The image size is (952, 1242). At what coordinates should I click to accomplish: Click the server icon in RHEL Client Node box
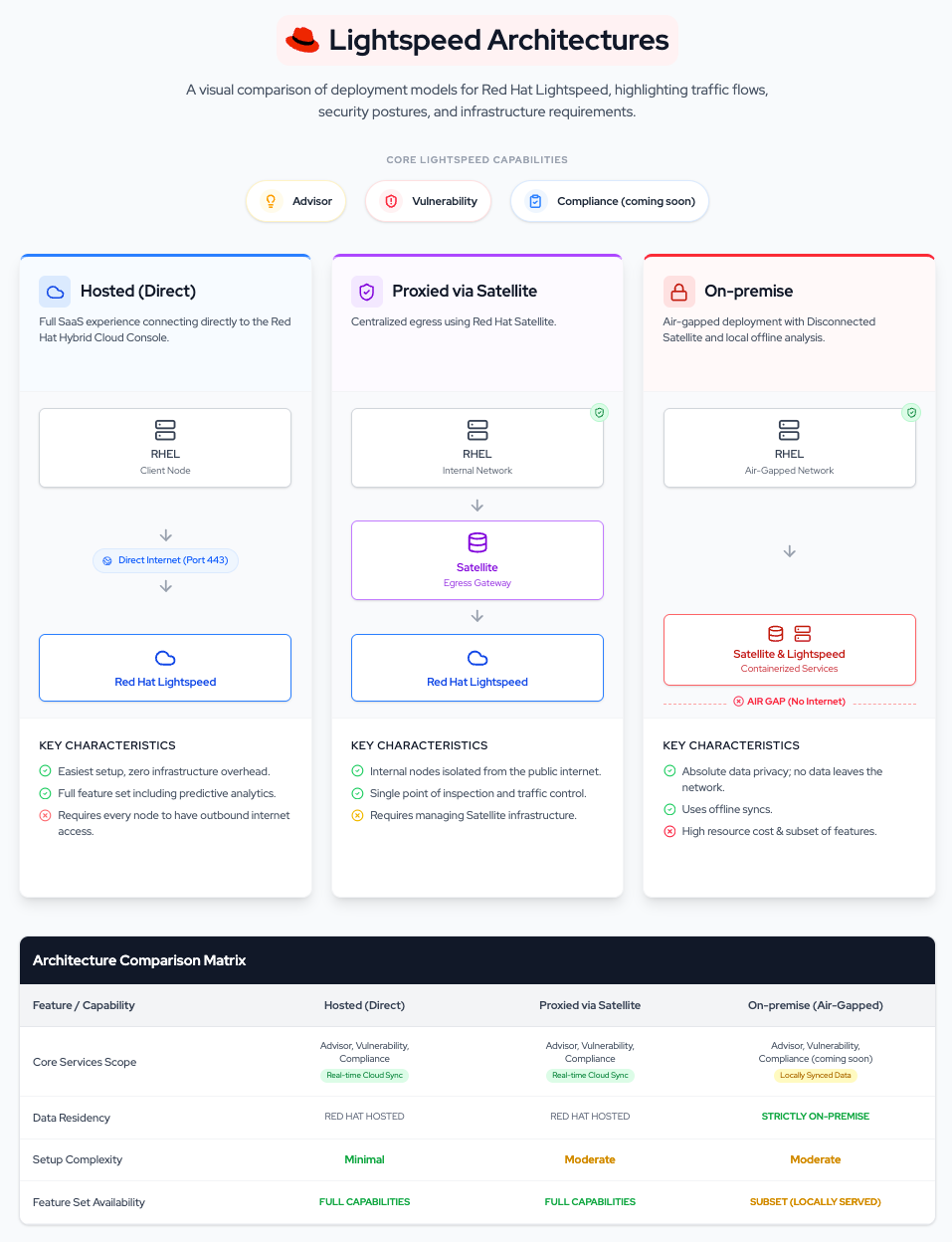pos(165,430)
